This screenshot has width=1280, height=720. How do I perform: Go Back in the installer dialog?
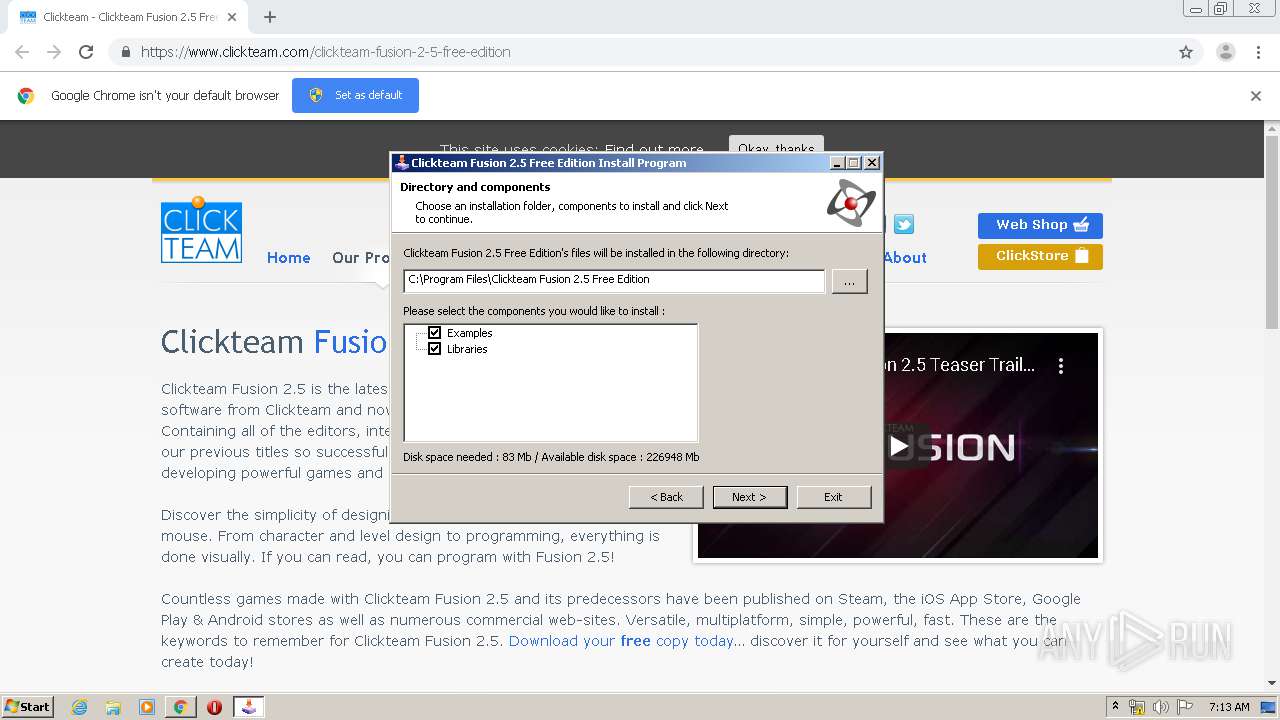(x=666, y=497)
